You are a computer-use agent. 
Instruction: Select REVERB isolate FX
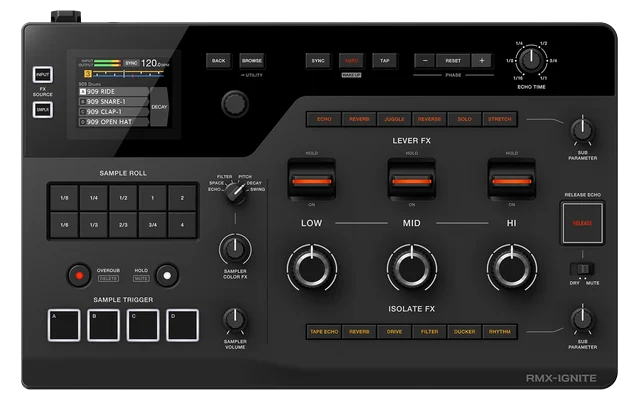359,332
